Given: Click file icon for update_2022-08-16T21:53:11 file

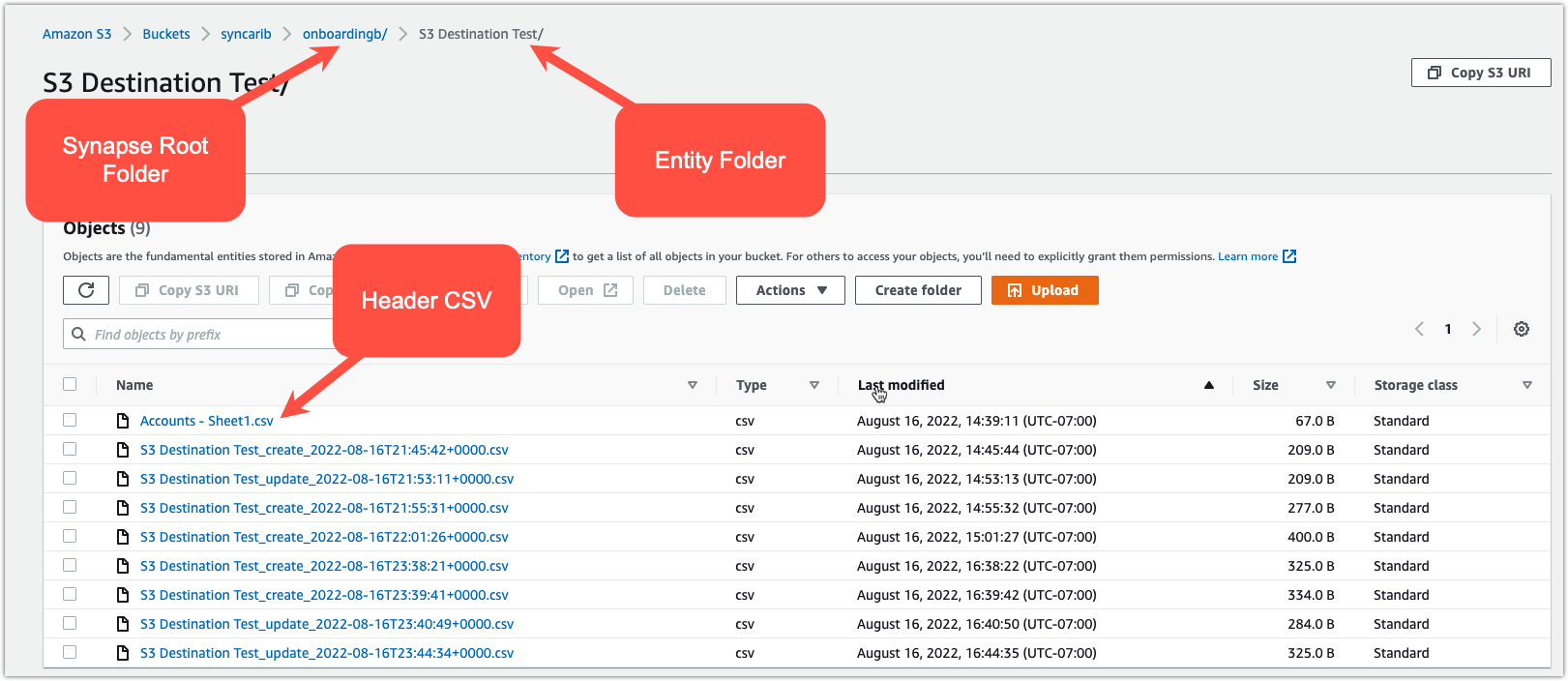Looking at the screenshot, I should [123, 479].
